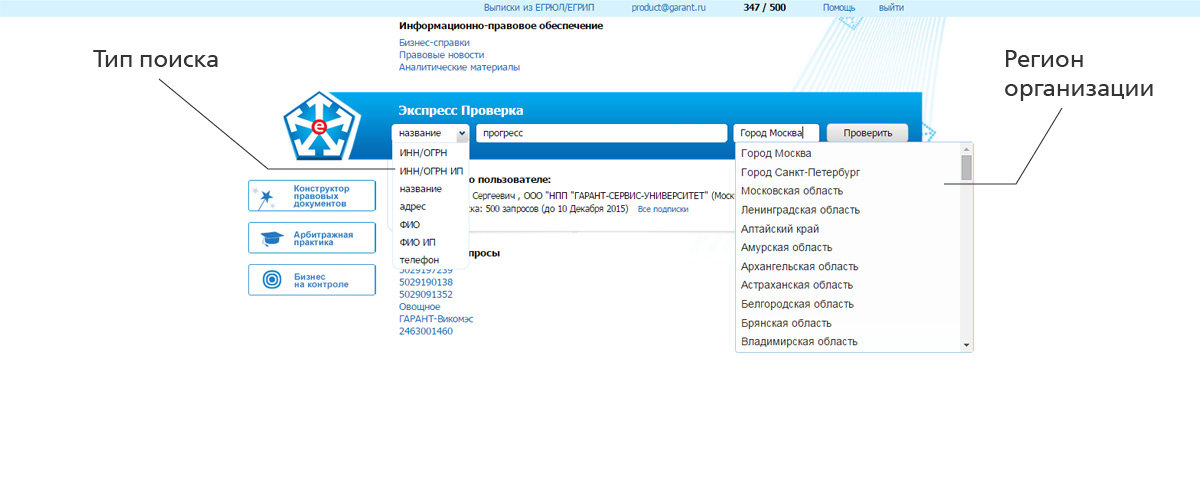Screen dimensions: 1200x484
Task: Click the Express Check snowflake logo
Action: [320, 126]
